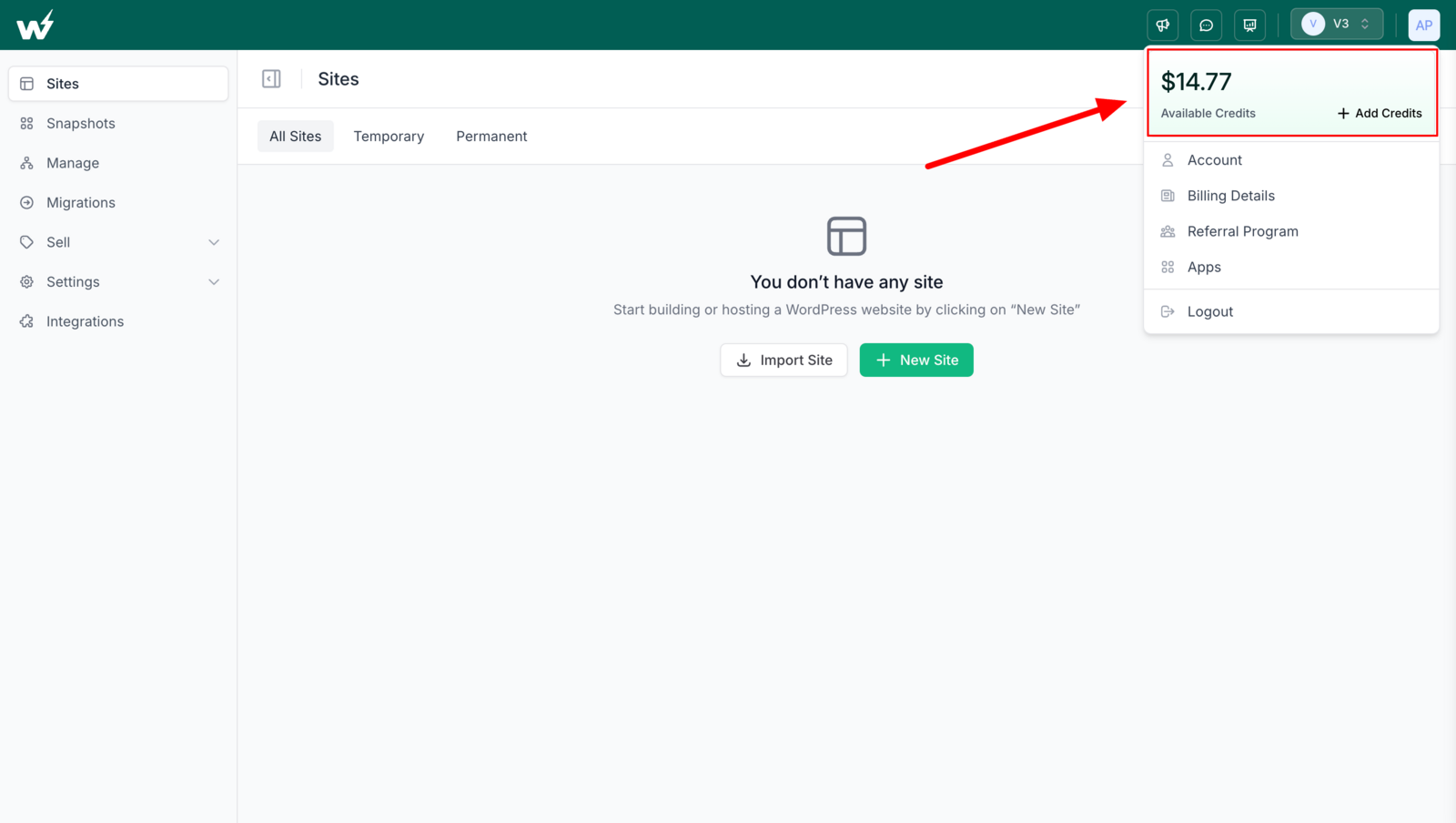The width and height of the screenshot is (1456, 823).
Task: Open the chat bubble icon in header
Action: tap(1207, 25)
